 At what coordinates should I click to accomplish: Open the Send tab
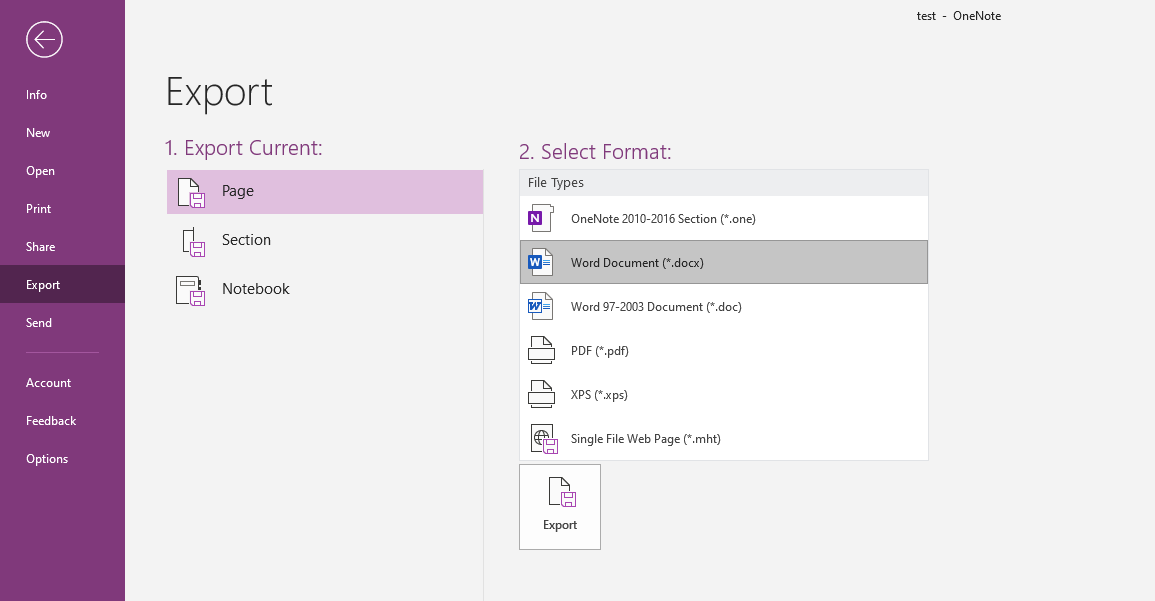pyautogui.click(x=63, y=323)
